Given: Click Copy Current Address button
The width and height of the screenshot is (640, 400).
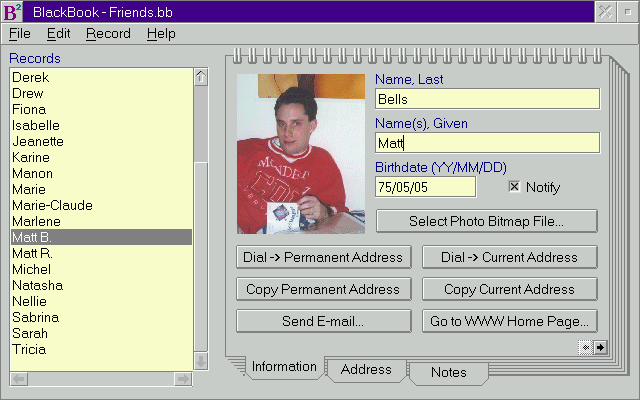Looking at the screenshot, I should point(509,289).
